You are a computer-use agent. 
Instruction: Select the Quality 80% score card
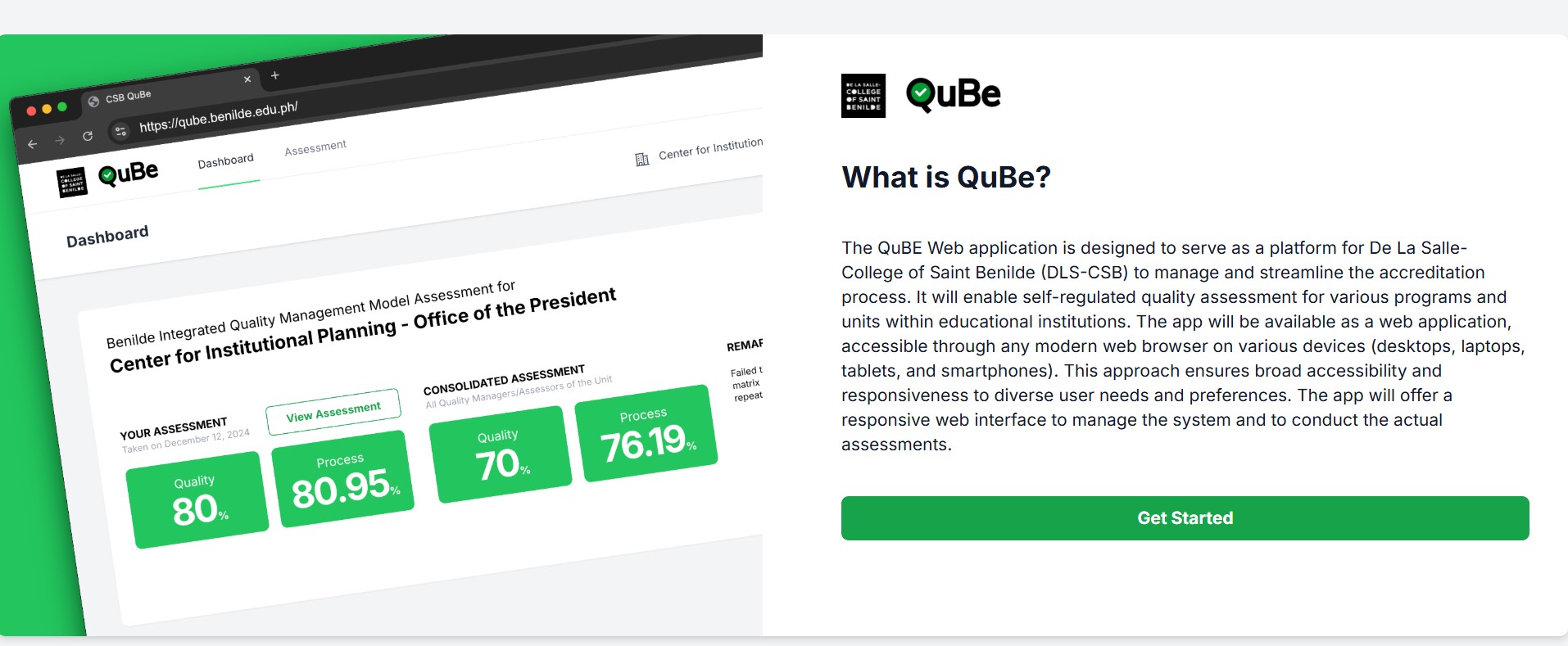(197, 499)
